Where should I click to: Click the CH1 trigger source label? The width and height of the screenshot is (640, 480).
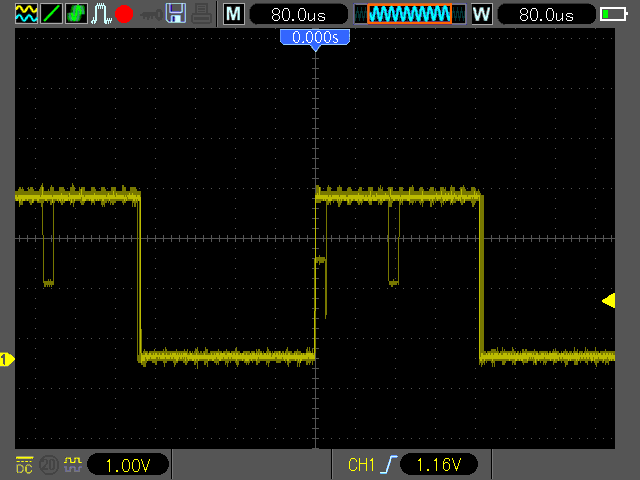(361, 465)
